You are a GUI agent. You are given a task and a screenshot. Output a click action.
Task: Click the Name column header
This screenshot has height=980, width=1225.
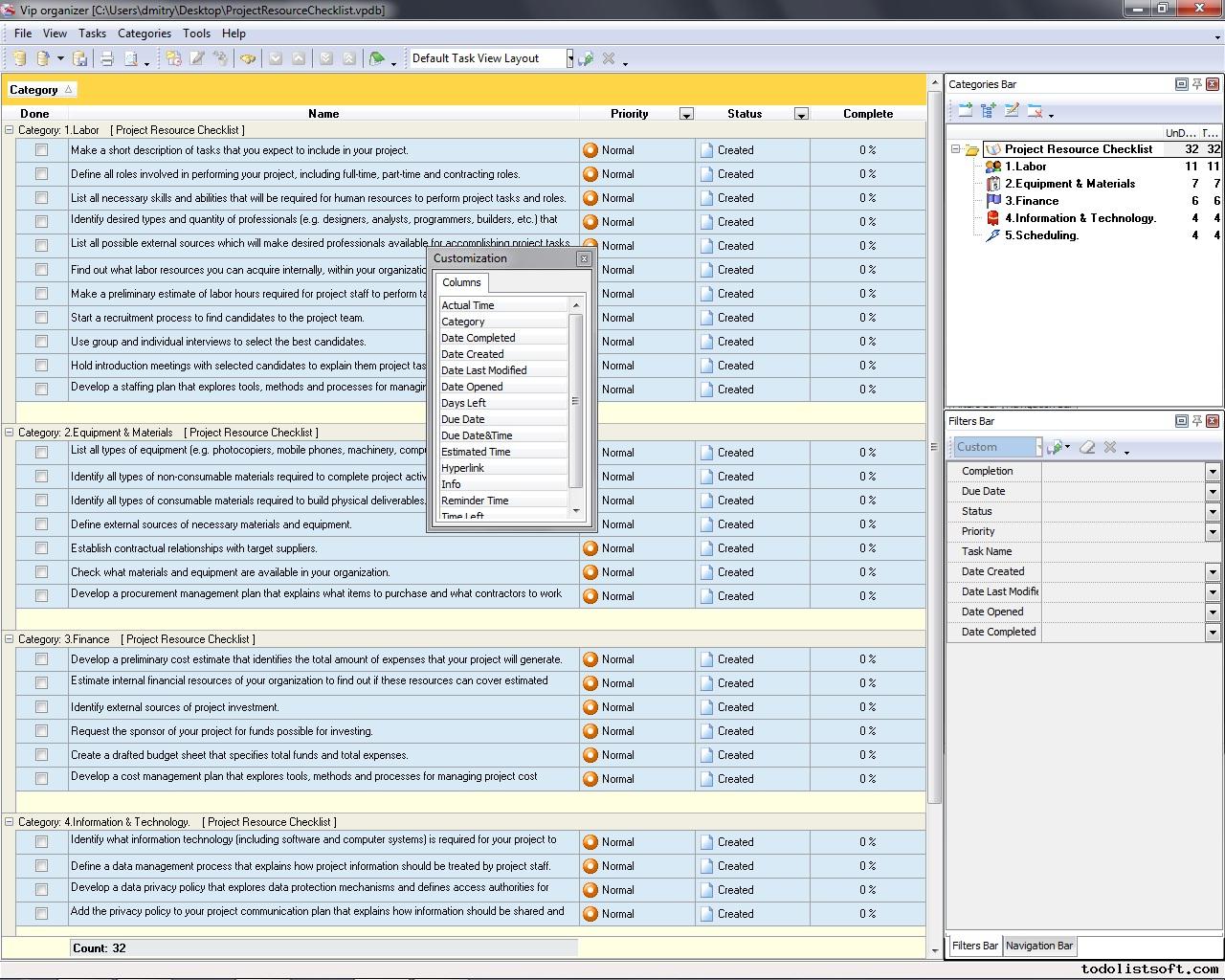pyautogui.click(x=323, y=114)
